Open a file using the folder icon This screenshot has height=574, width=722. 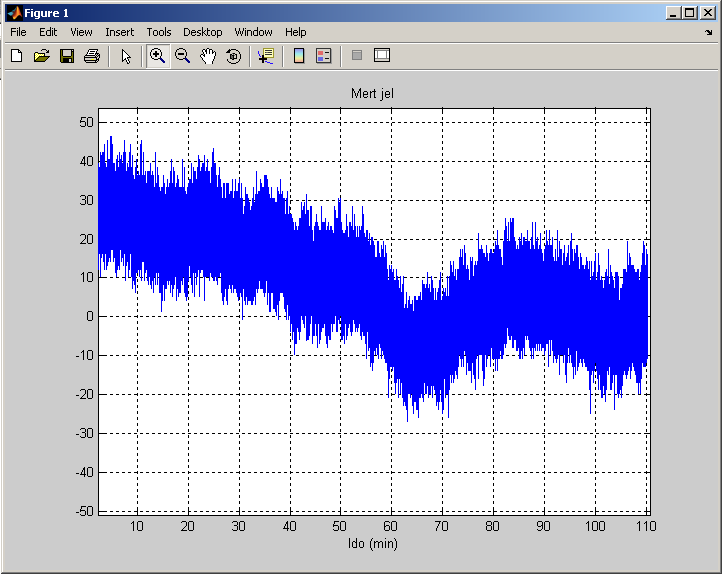[41, 56]
